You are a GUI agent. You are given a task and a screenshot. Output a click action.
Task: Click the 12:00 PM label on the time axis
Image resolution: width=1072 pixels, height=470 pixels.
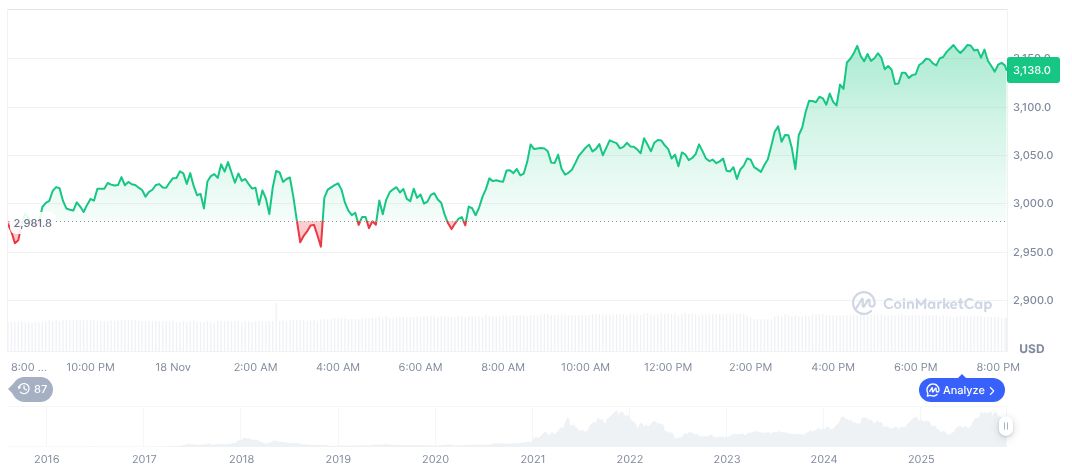click(667, 367)
